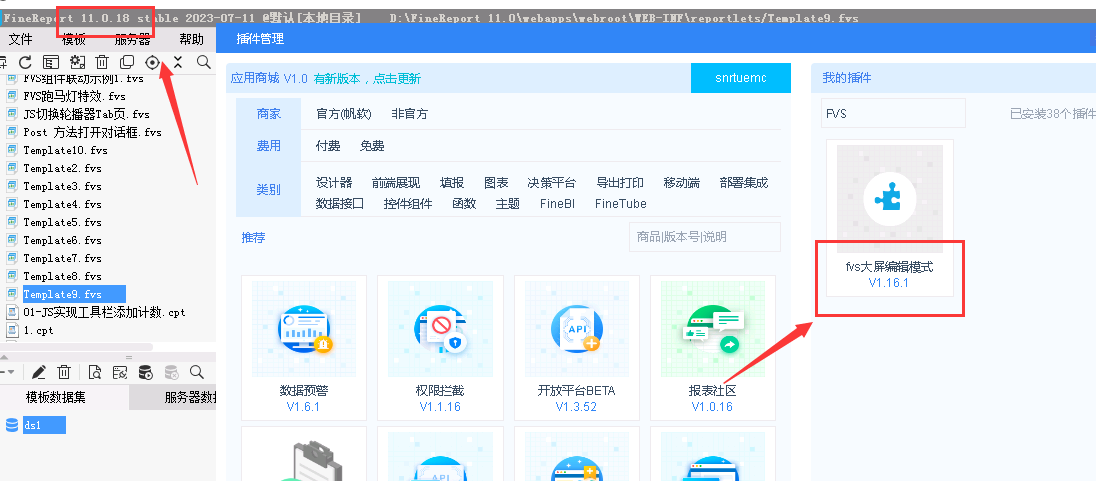1096x481 pixels.
Task: Click the trash icon above the file tree
Action: point(102,62)
